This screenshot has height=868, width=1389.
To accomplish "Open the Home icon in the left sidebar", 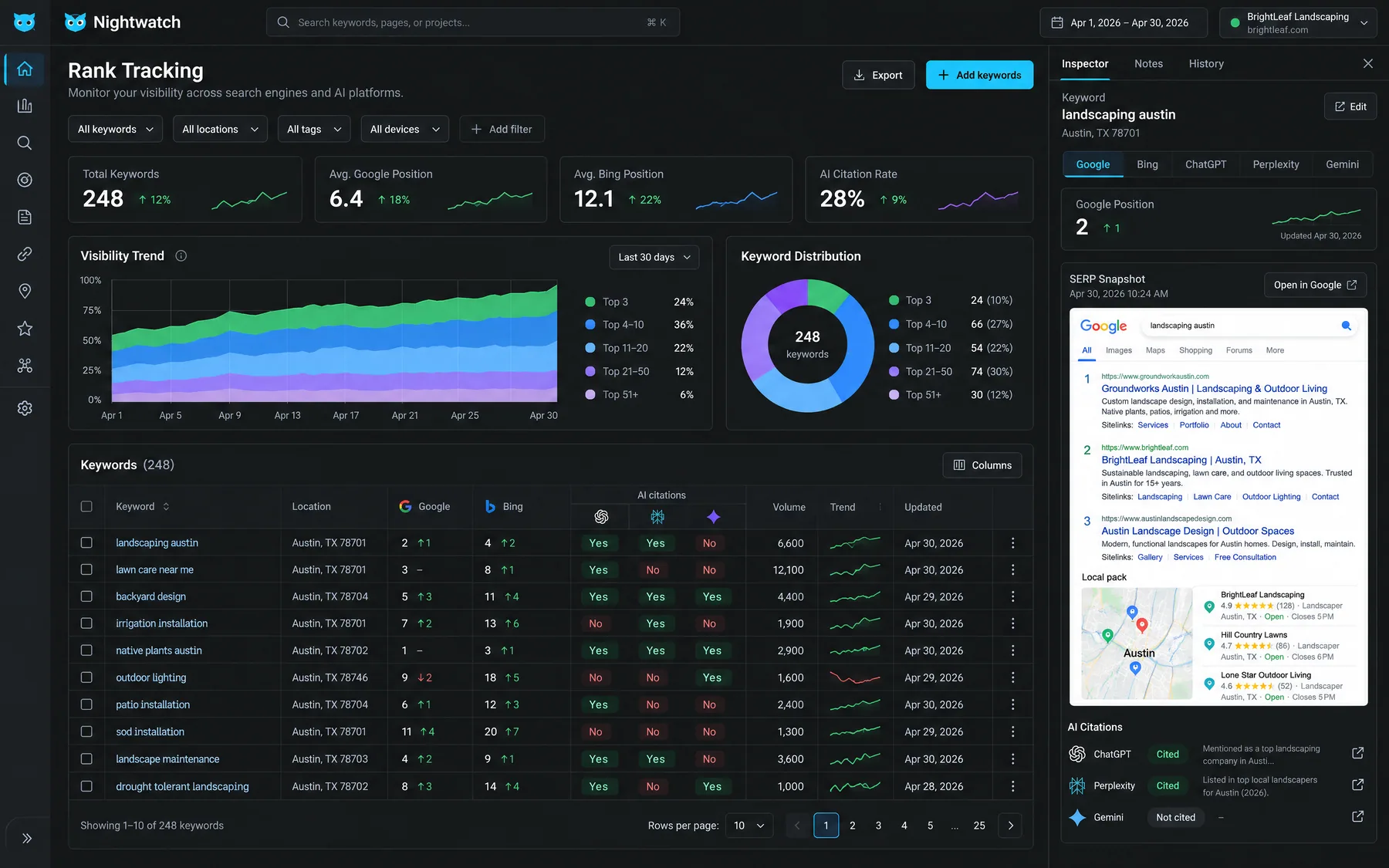I will pos(25,69).
